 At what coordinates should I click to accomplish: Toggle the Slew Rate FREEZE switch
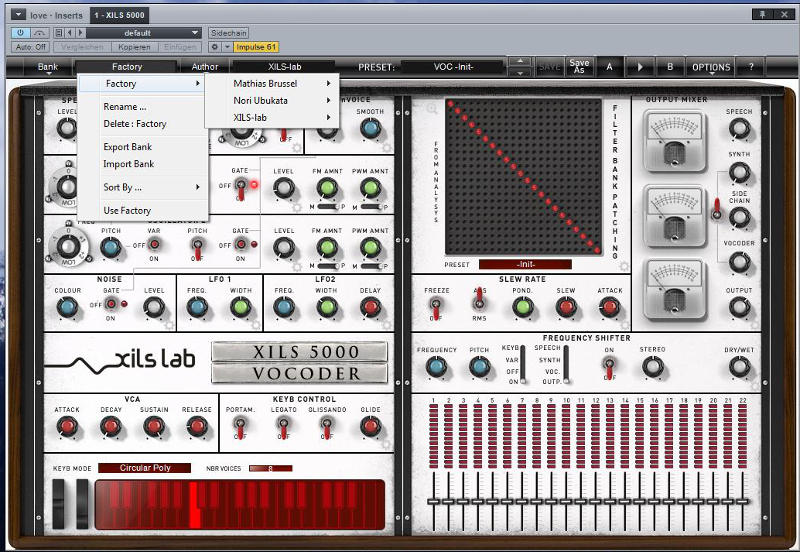tap(436, 308)
